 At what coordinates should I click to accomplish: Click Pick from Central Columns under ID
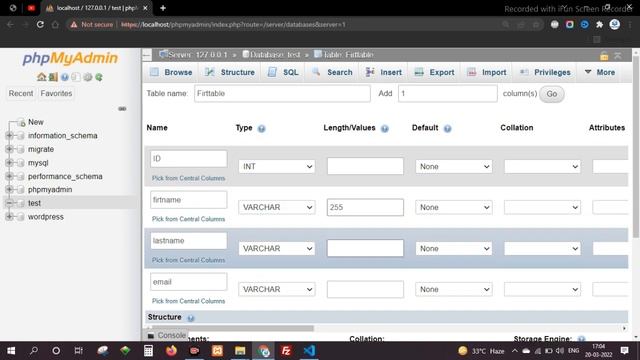tap(189, 178)
